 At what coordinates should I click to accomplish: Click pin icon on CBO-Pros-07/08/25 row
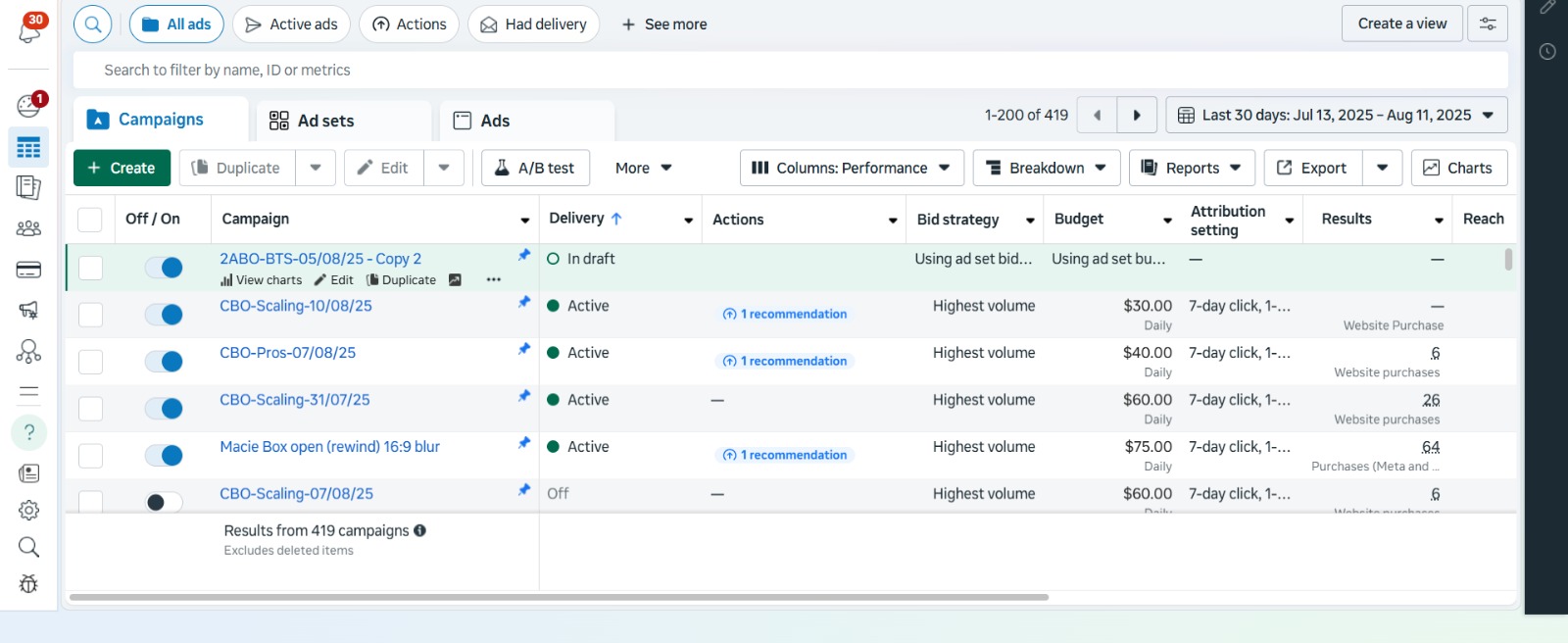523,349
